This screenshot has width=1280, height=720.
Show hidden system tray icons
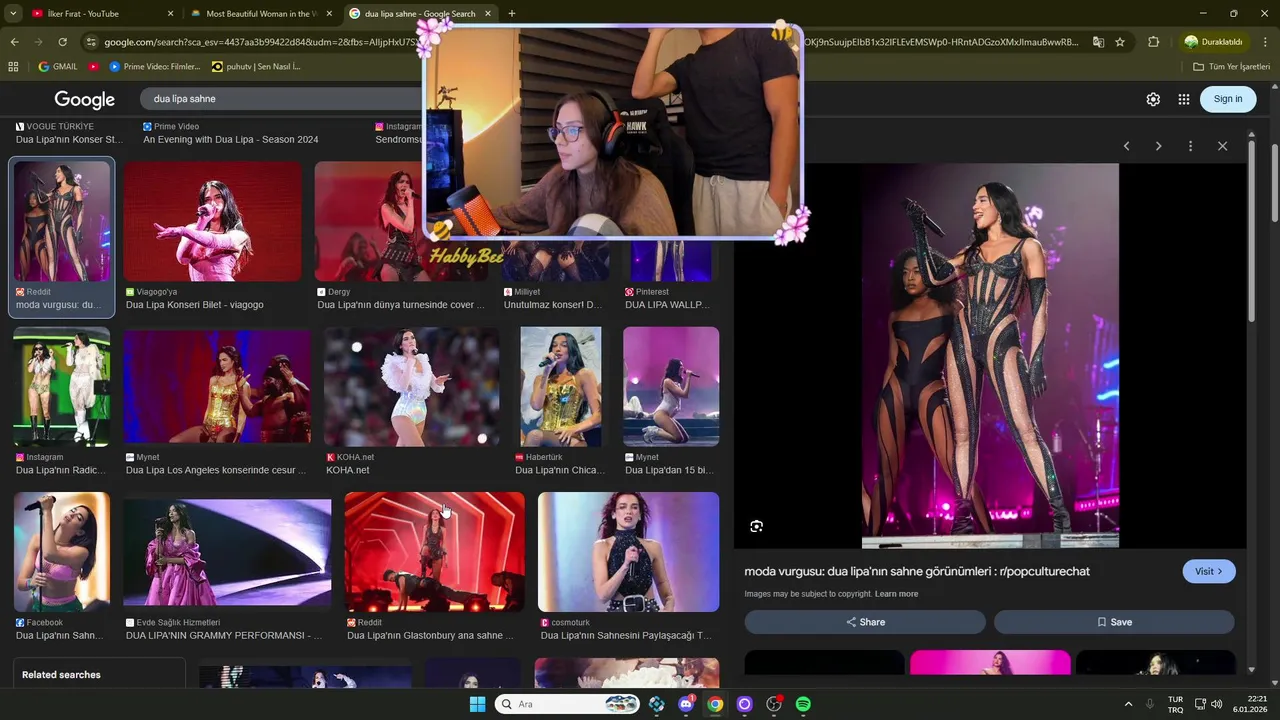(x=1128, y=704)
